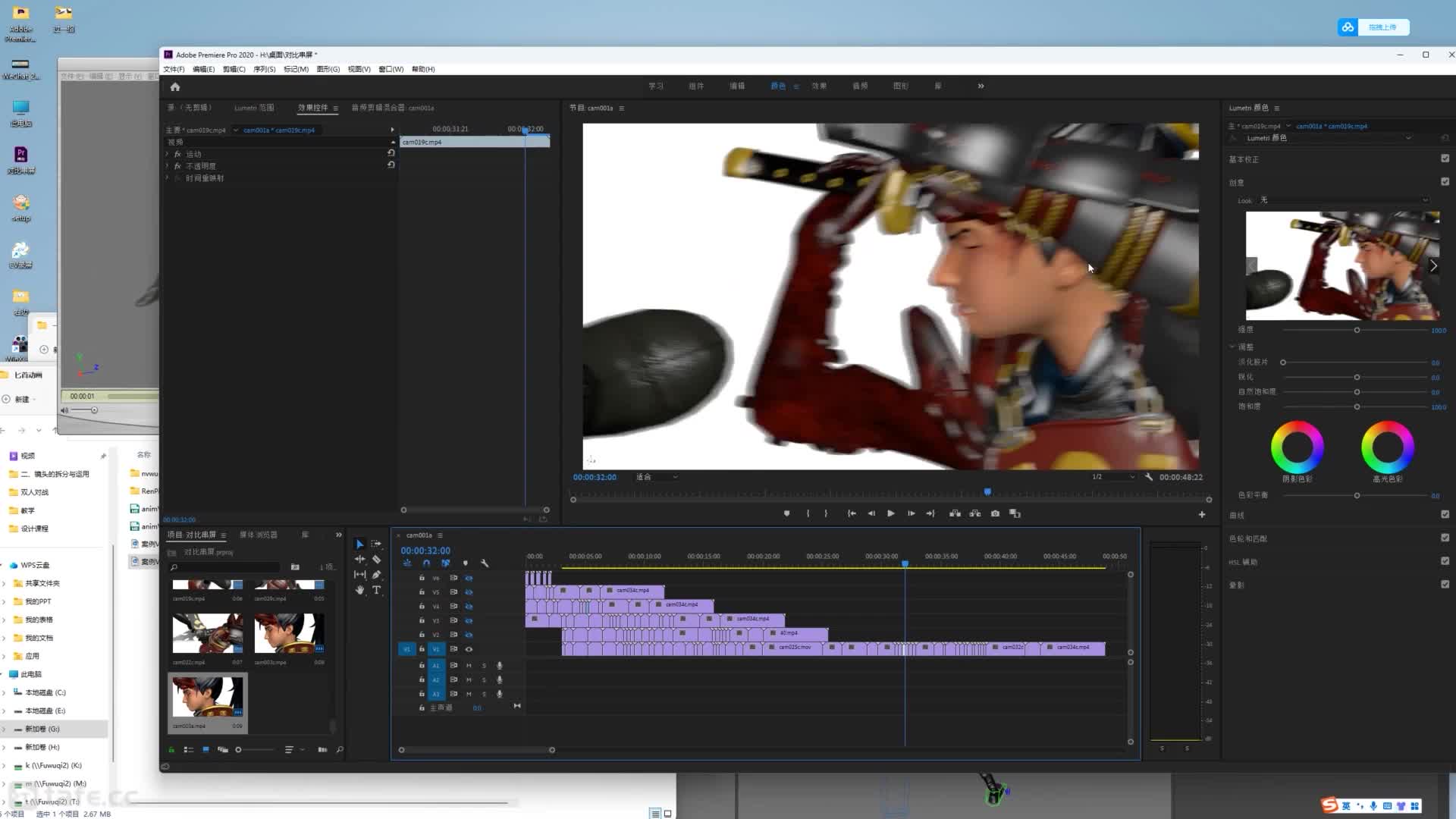Toggle 色轮和匹配 section checkbox
The height and width of the screenshot is (819, 1456).
point(1445,538)
